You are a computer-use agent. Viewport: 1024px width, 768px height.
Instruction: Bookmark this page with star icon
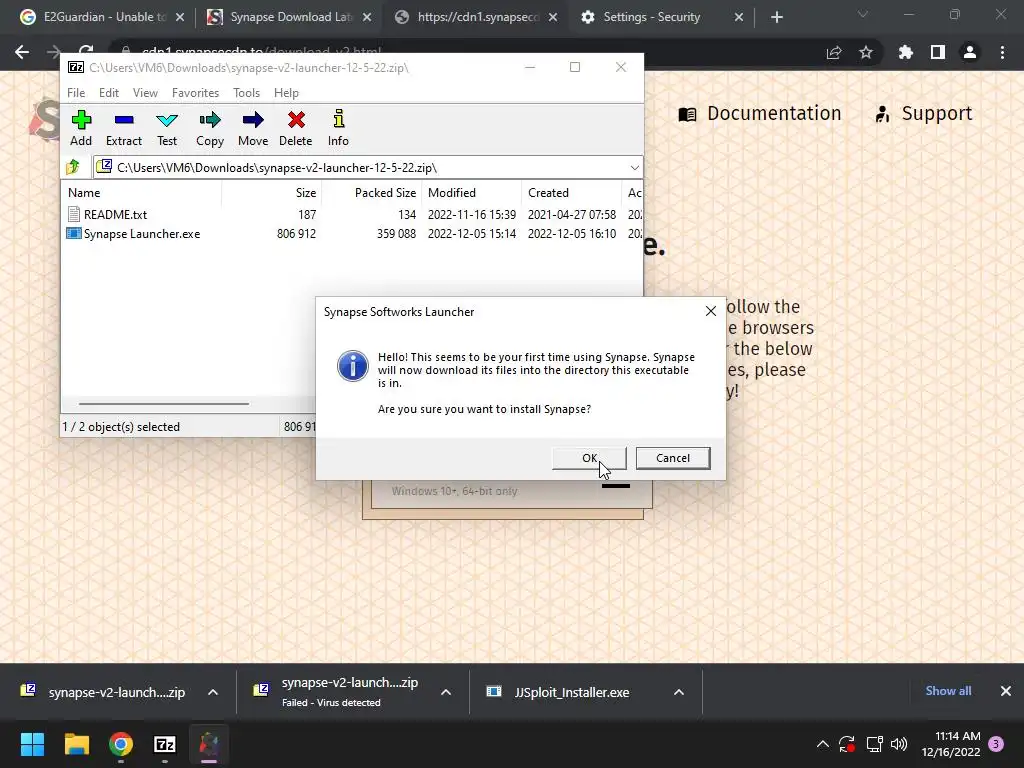coord(866,52)
